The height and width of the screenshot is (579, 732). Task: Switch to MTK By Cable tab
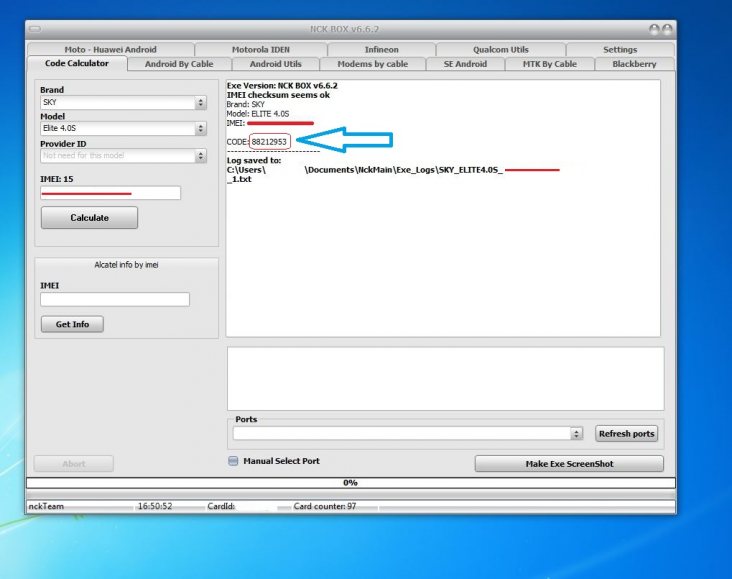click(x=549, y=64)
